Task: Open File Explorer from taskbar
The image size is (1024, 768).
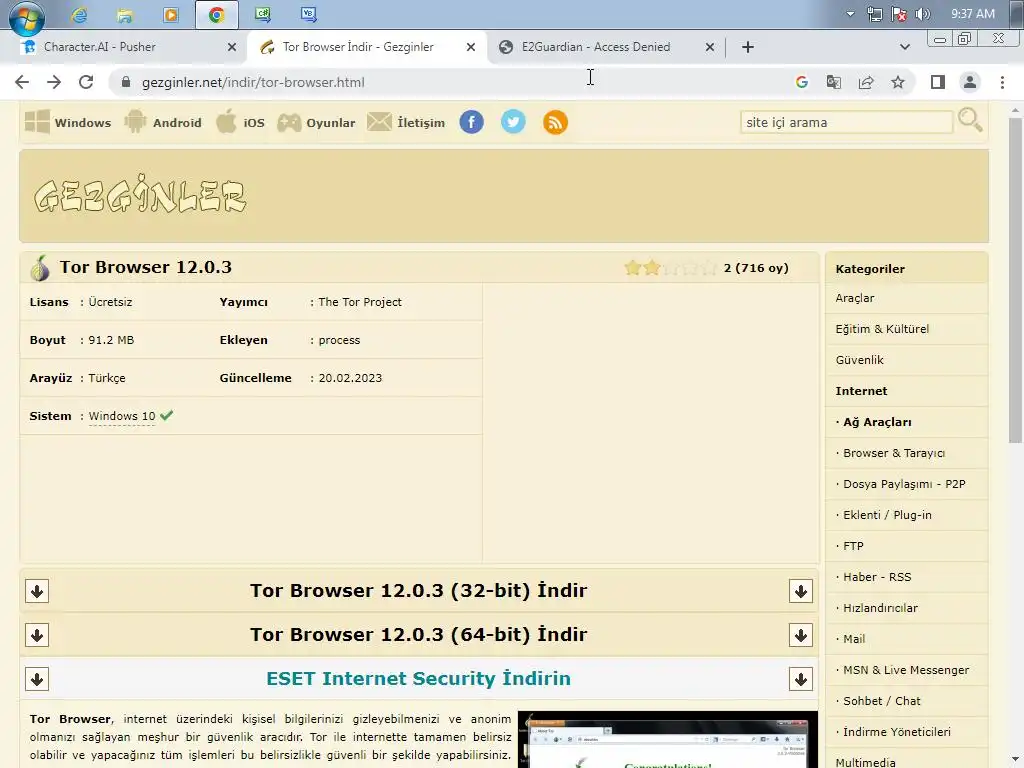Action: (x=125, y=14)
